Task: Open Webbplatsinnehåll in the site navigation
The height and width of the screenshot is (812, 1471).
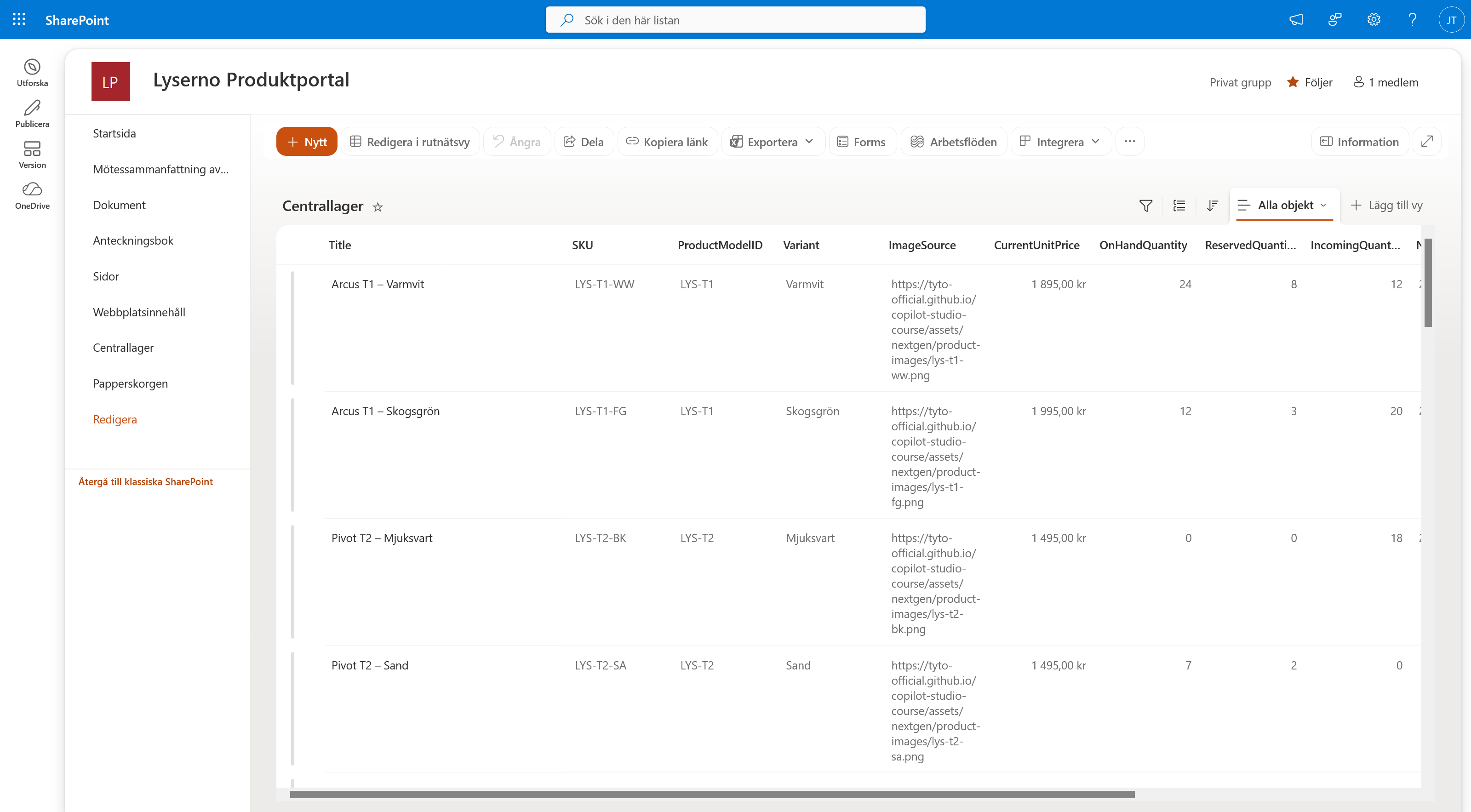Action: click(139, 312)
